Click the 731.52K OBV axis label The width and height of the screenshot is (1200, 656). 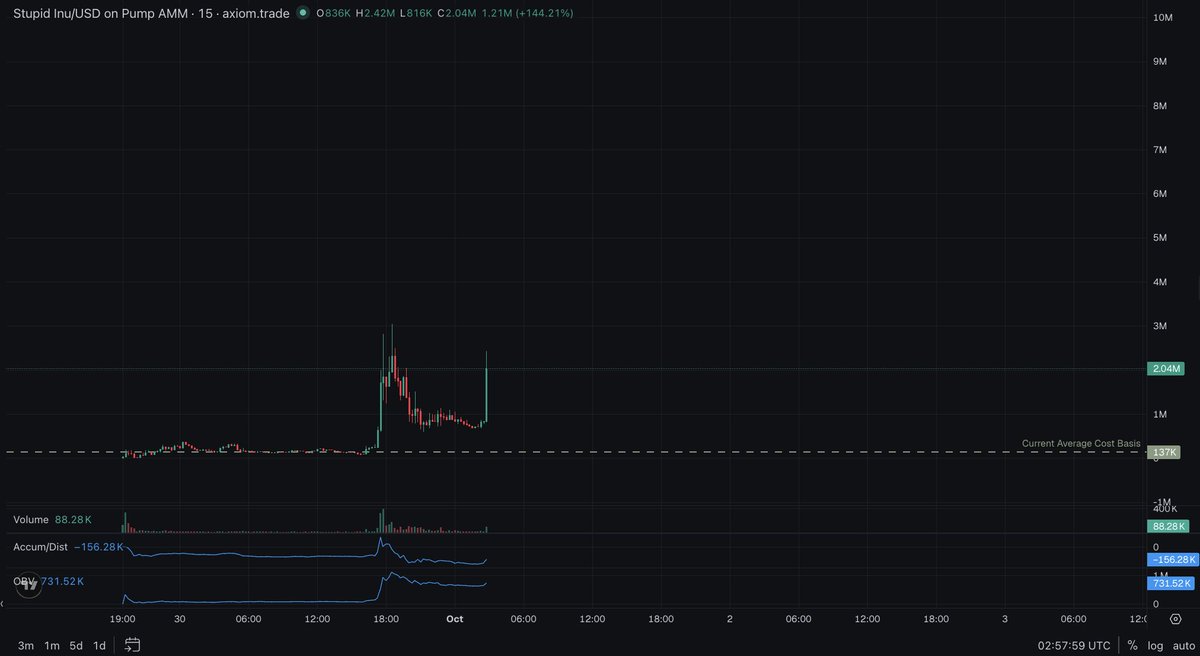[x=1172, y=583]
